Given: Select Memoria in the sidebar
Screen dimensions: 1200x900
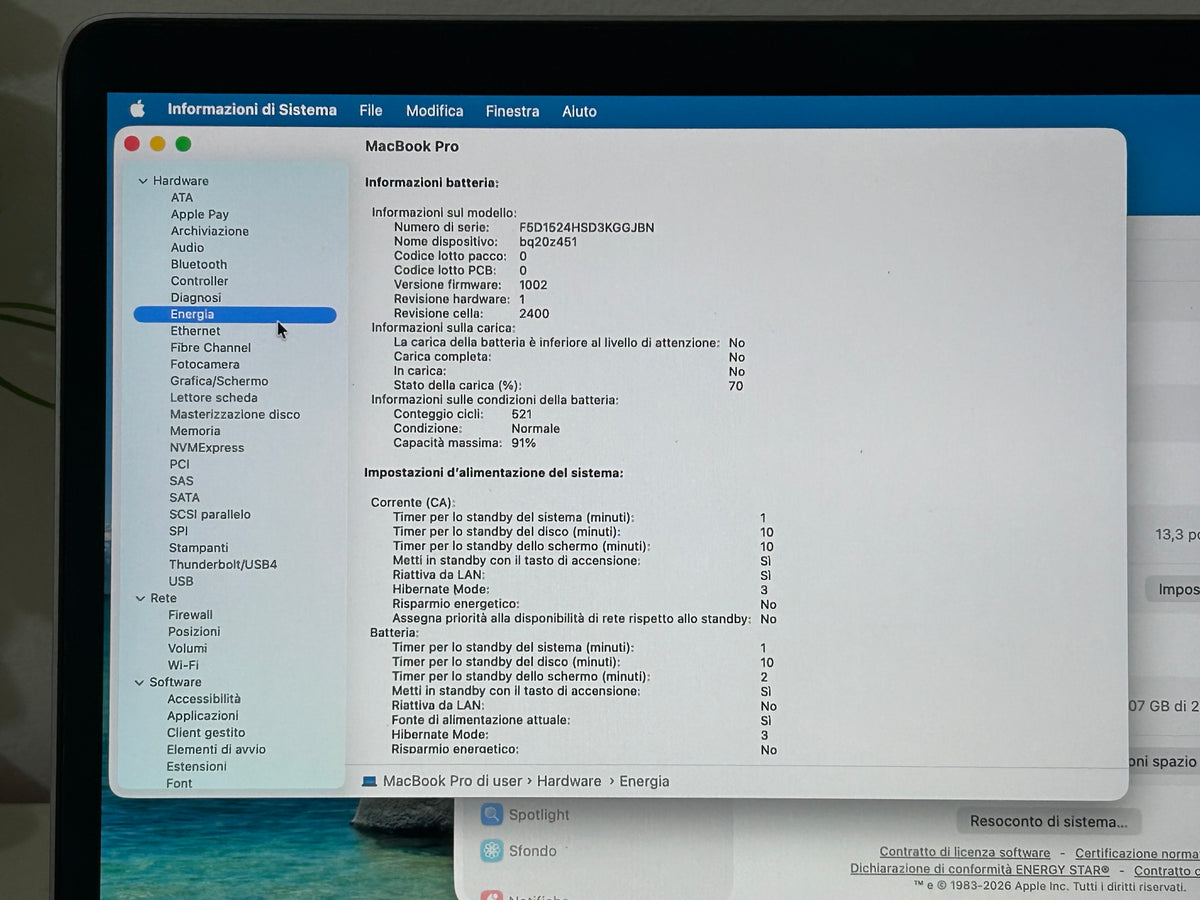Looking at the screenshot, I should pyautogui.click(x=195, y=431).
